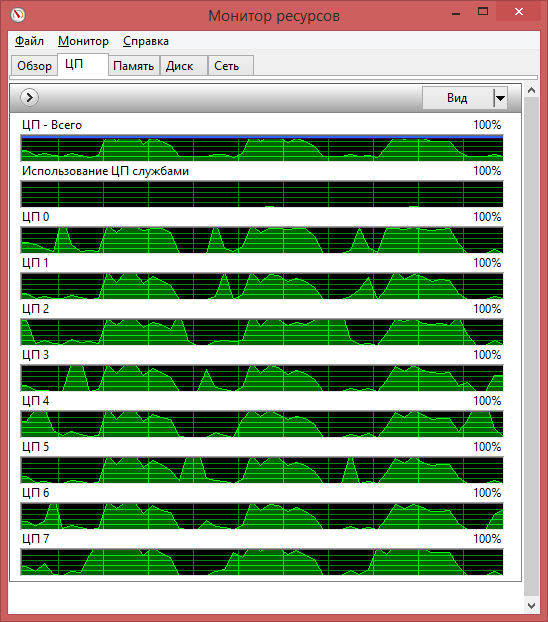This screenshot has width=548, height=622.
Task: Click the ЦП 0 core graph
Action: (262, 240)
